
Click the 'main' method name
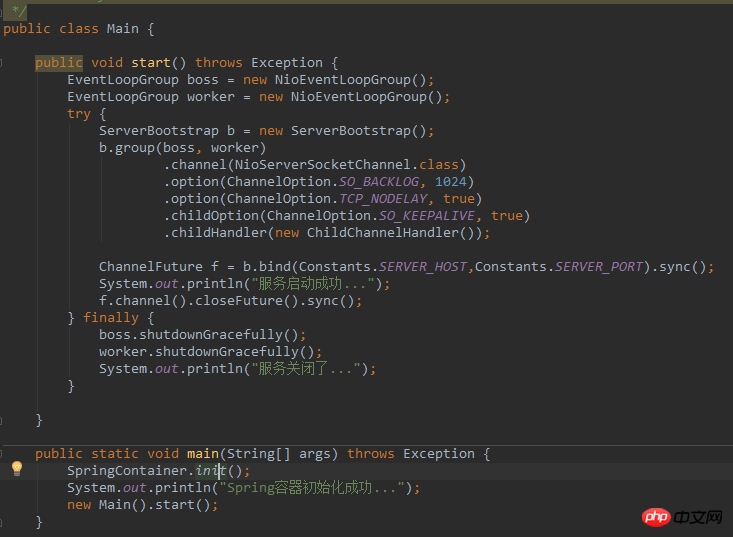pyautogui.click(x=203, y=454)
